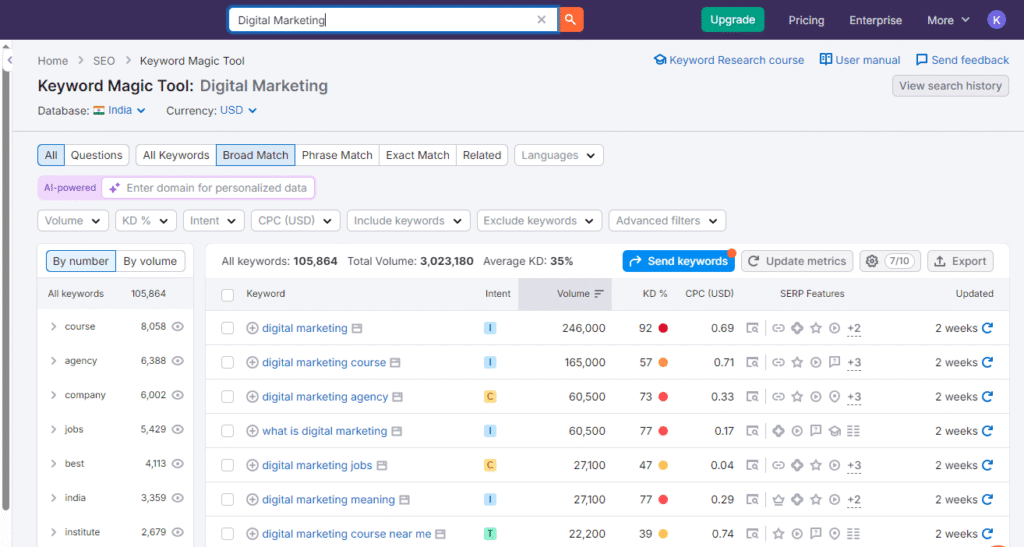Add digital marketing course near me plus icon

click(x=252, y=534)
